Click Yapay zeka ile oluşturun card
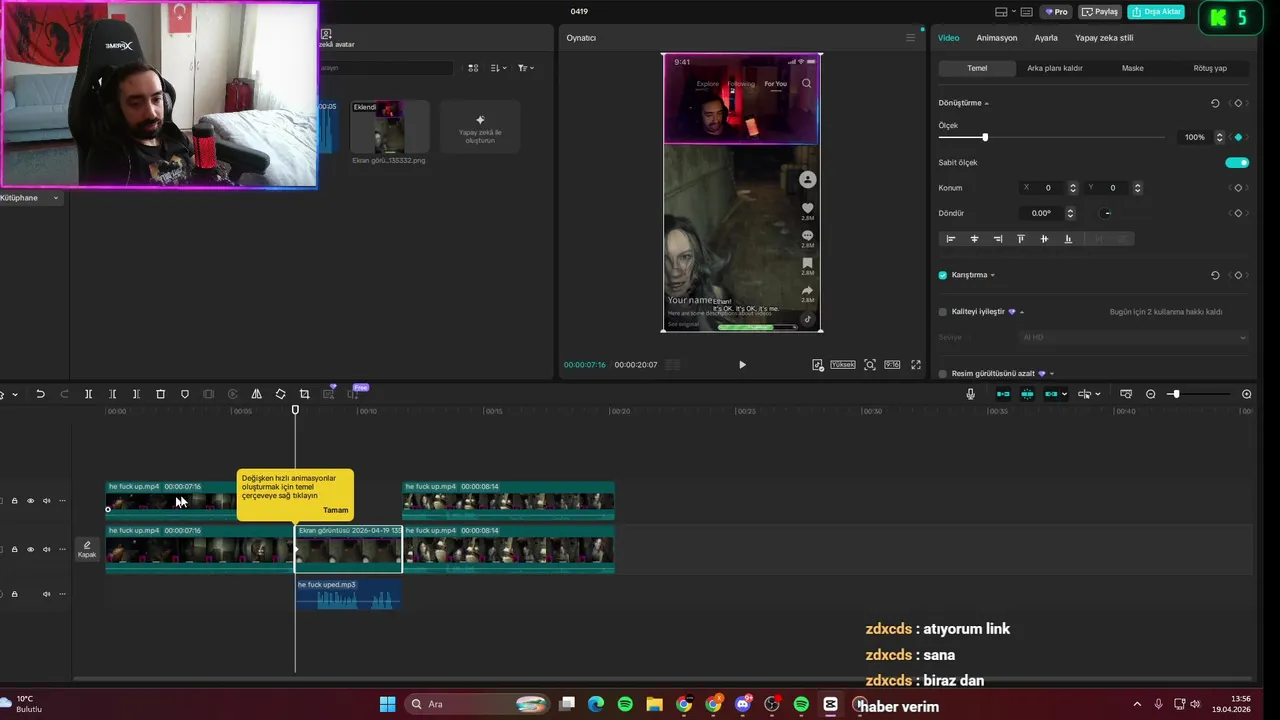This screenshot has width=1280, height=720. (480, 127)
